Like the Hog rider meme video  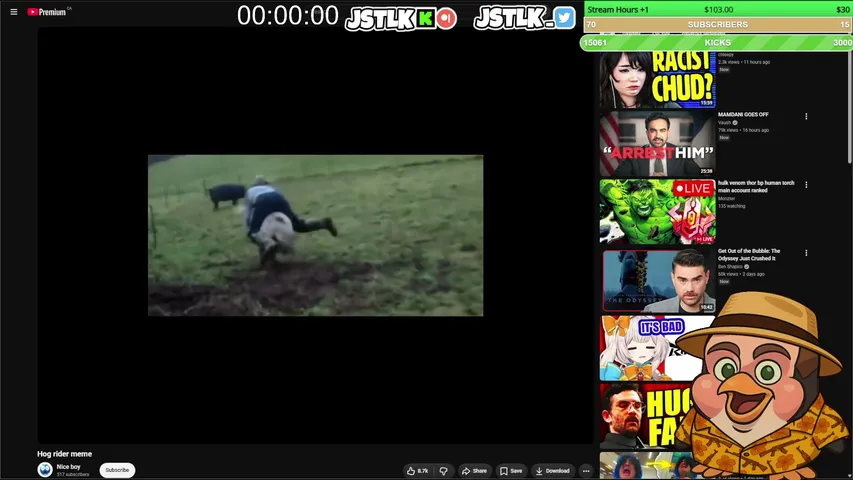[x=417, y=471]
